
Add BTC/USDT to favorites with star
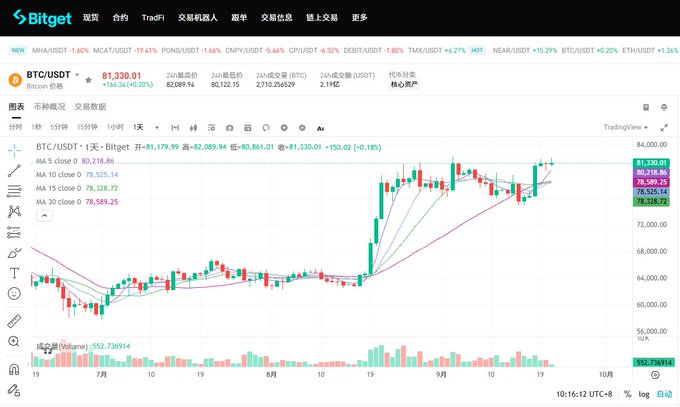tap(88, 80)
